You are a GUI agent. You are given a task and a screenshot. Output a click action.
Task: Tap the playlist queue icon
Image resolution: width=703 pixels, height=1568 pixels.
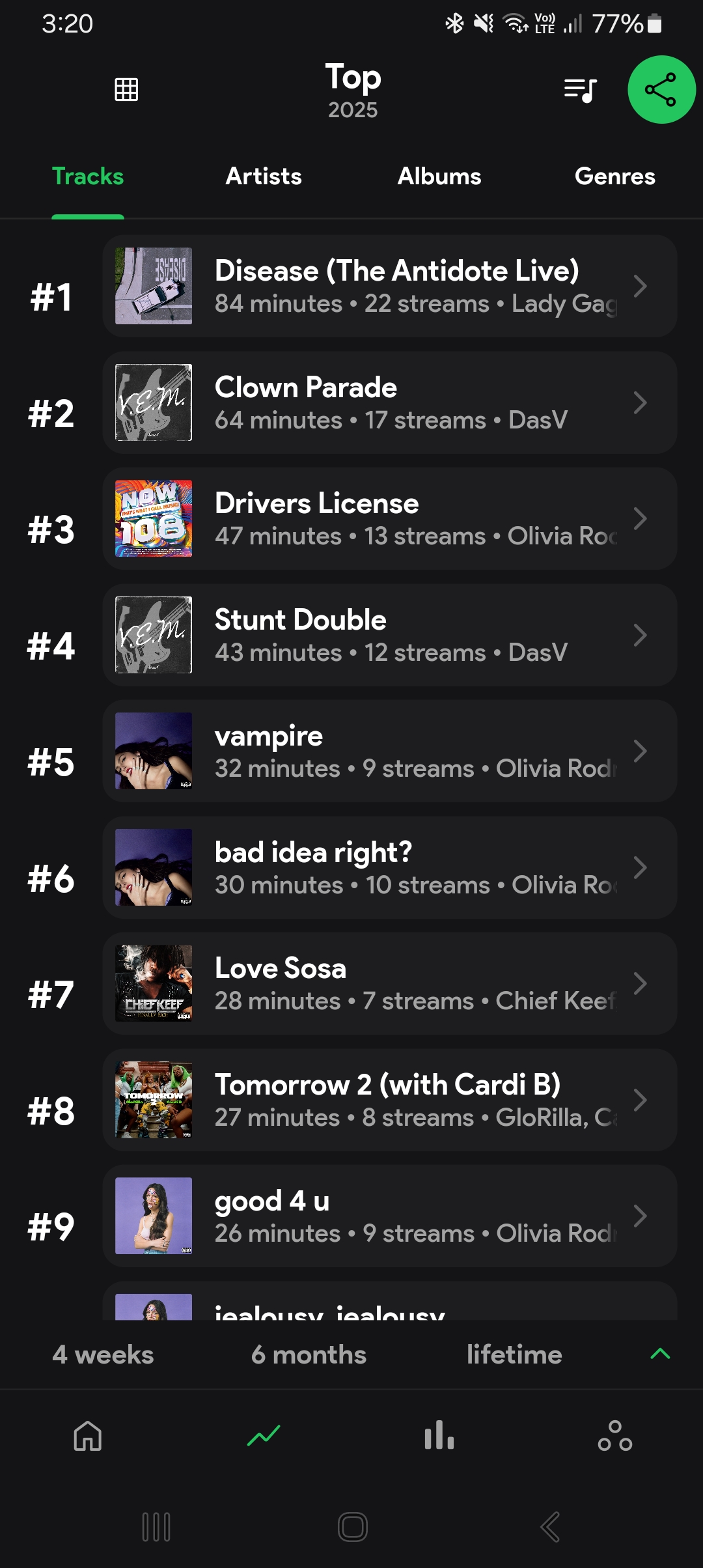click(580, 90)
